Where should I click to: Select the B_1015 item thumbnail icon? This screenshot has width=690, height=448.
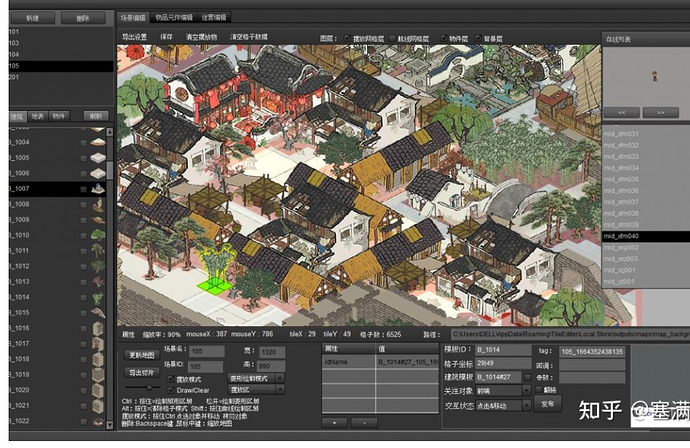click(x=98, y=312)
